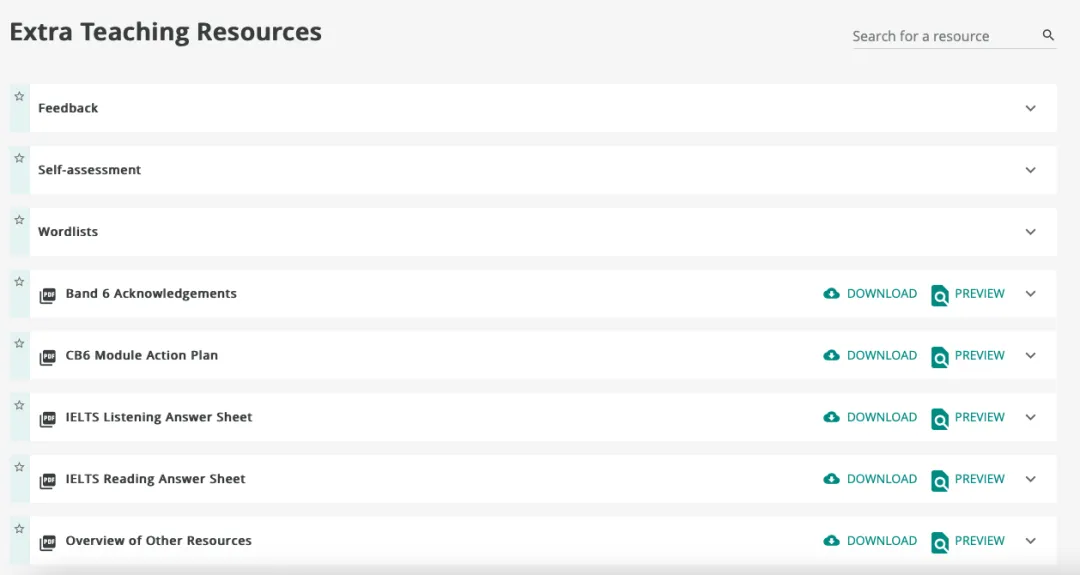Screen dimensions: 1080x575
Task: Click PDF icon beside CB6 Module Action Plan
Action: tap(47, 358)
